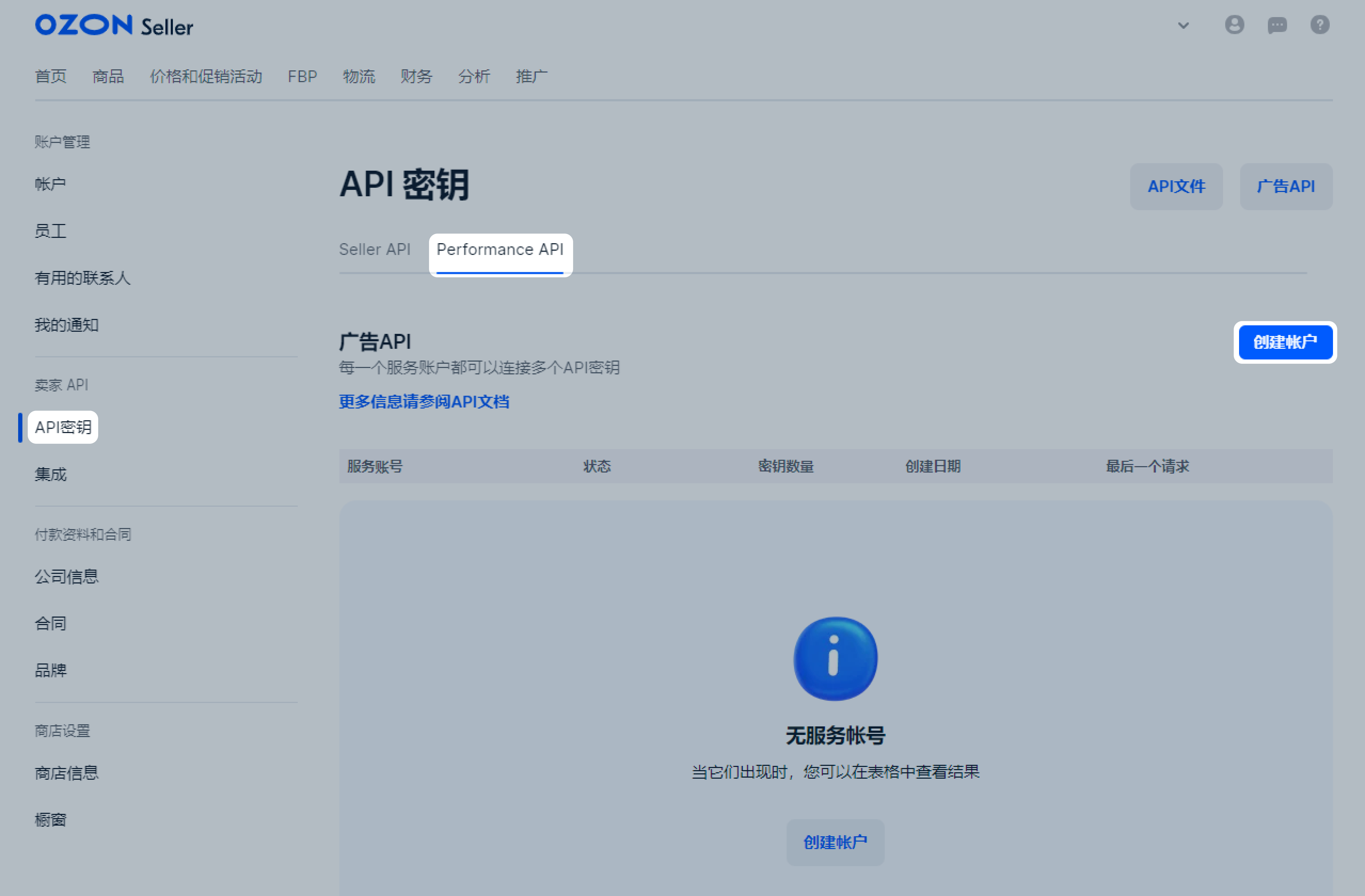This screenshot has width=1365, height=896.
Task: Open 商品 menu
Action: [x=108, y=76]
